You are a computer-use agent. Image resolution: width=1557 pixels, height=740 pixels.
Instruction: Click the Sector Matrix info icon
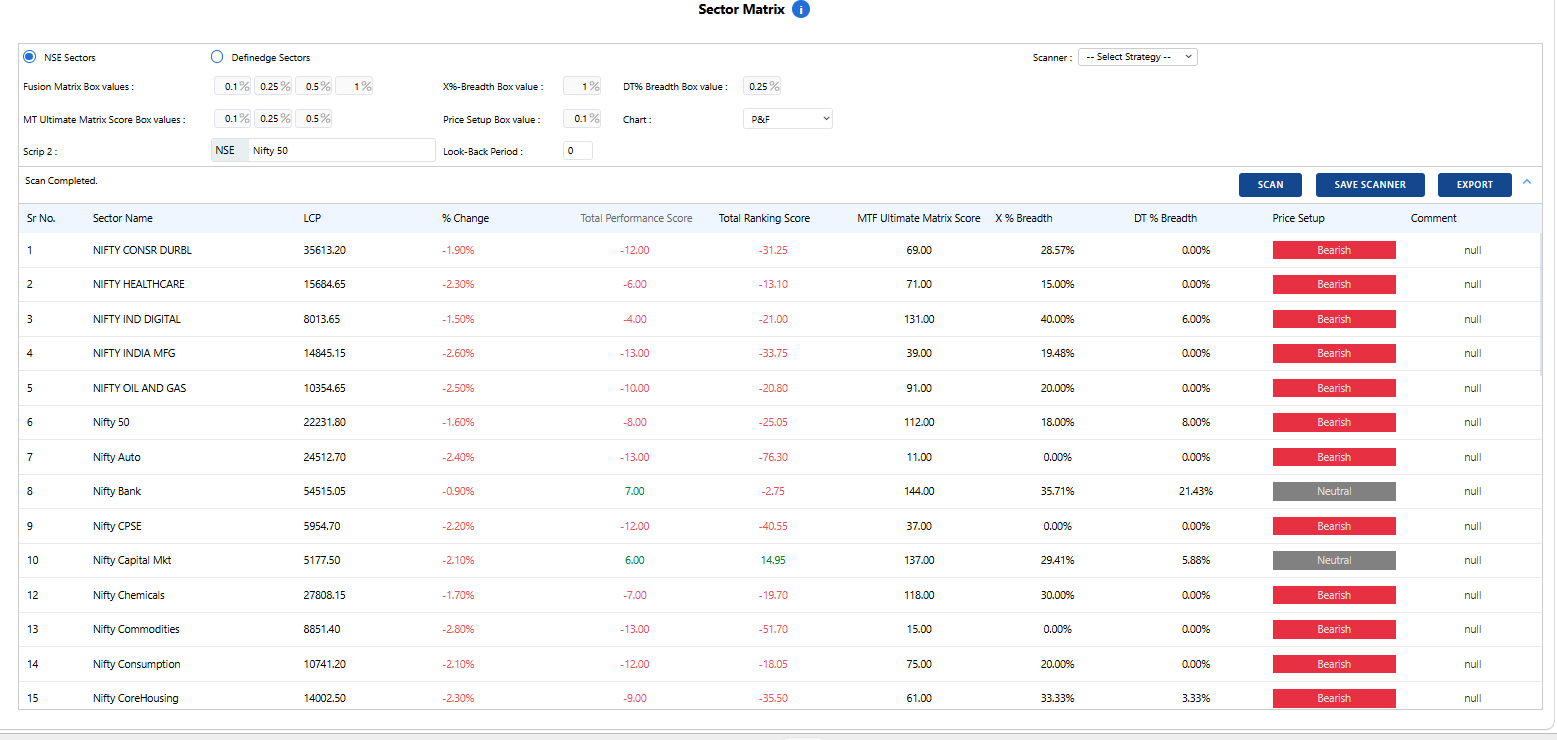(x=800, y=10)
